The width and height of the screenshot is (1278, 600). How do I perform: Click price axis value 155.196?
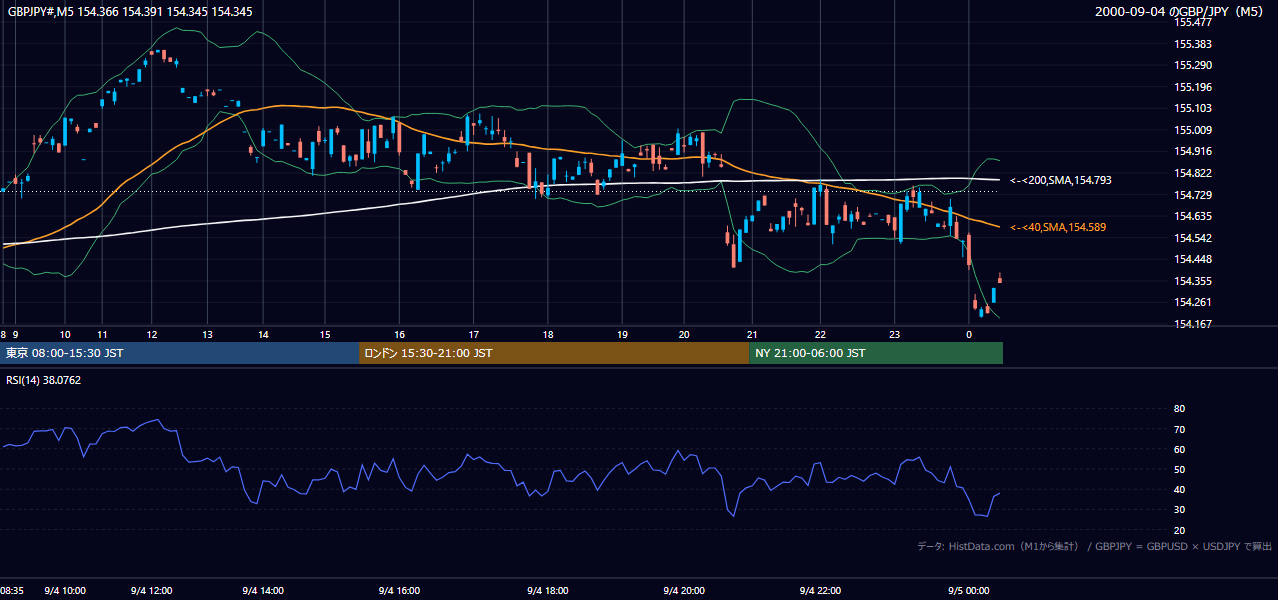click(1192, 87)
